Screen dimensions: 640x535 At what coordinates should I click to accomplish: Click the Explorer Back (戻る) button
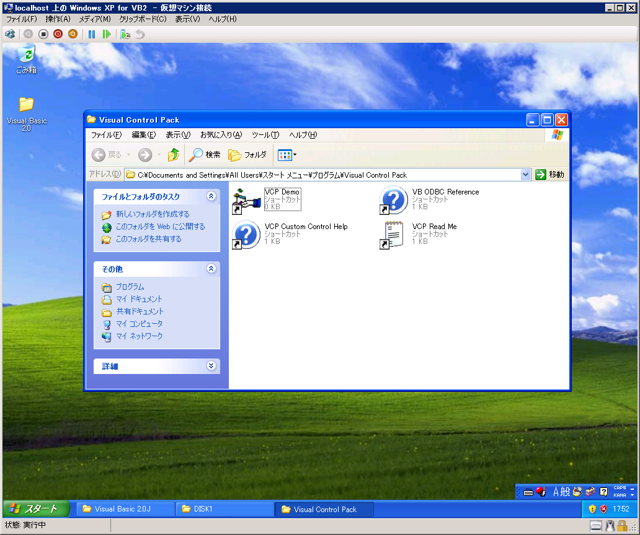[106, 155]
